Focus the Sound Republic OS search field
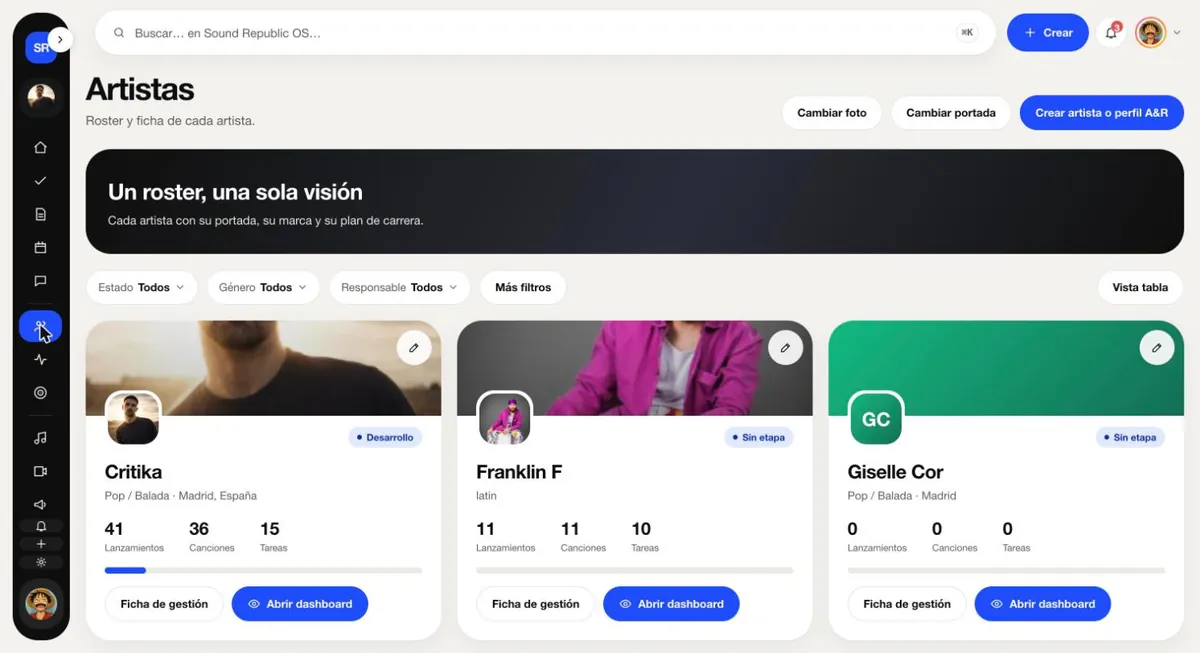Screen dimensions: 1200x653 545,33
